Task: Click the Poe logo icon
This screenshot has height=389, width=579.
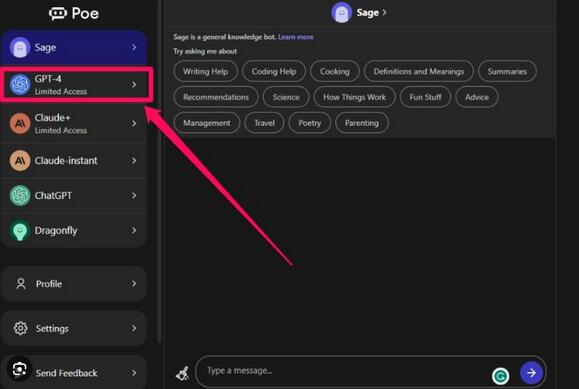Action: (58, 14)
